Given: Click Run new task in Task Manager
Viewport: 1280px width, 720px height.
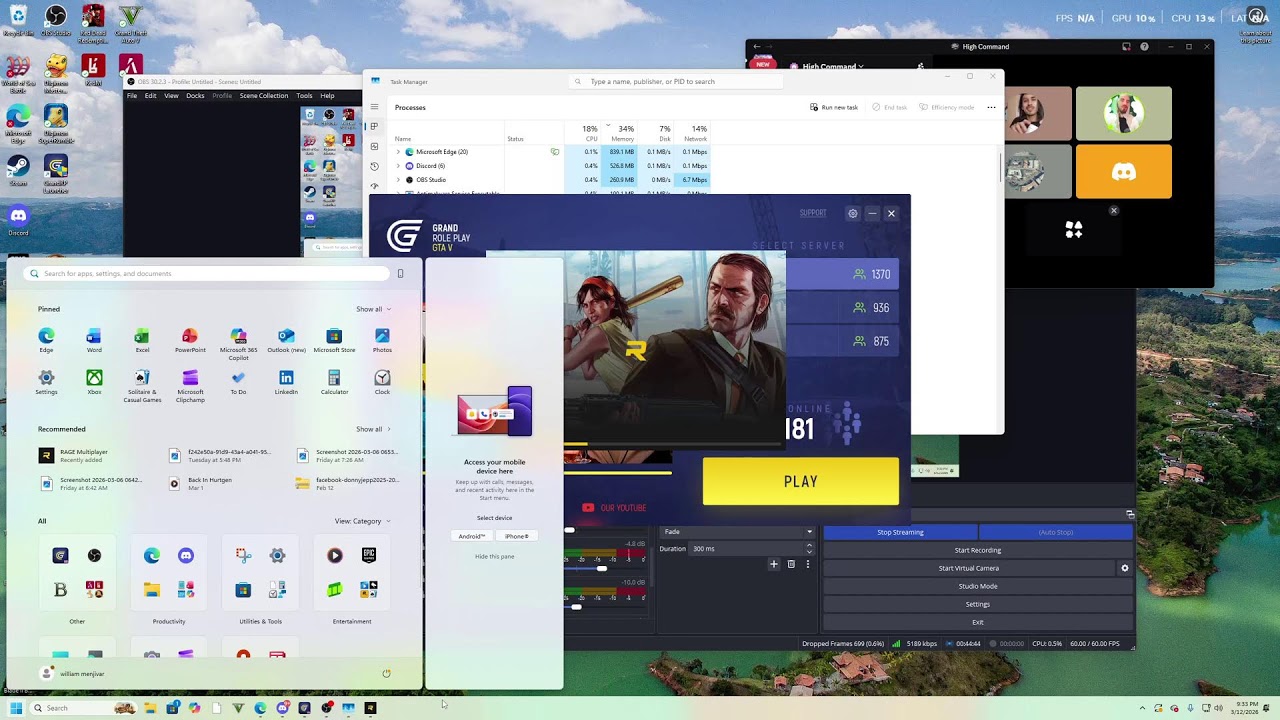Looking at the screenshot, I should click(834, 107).
